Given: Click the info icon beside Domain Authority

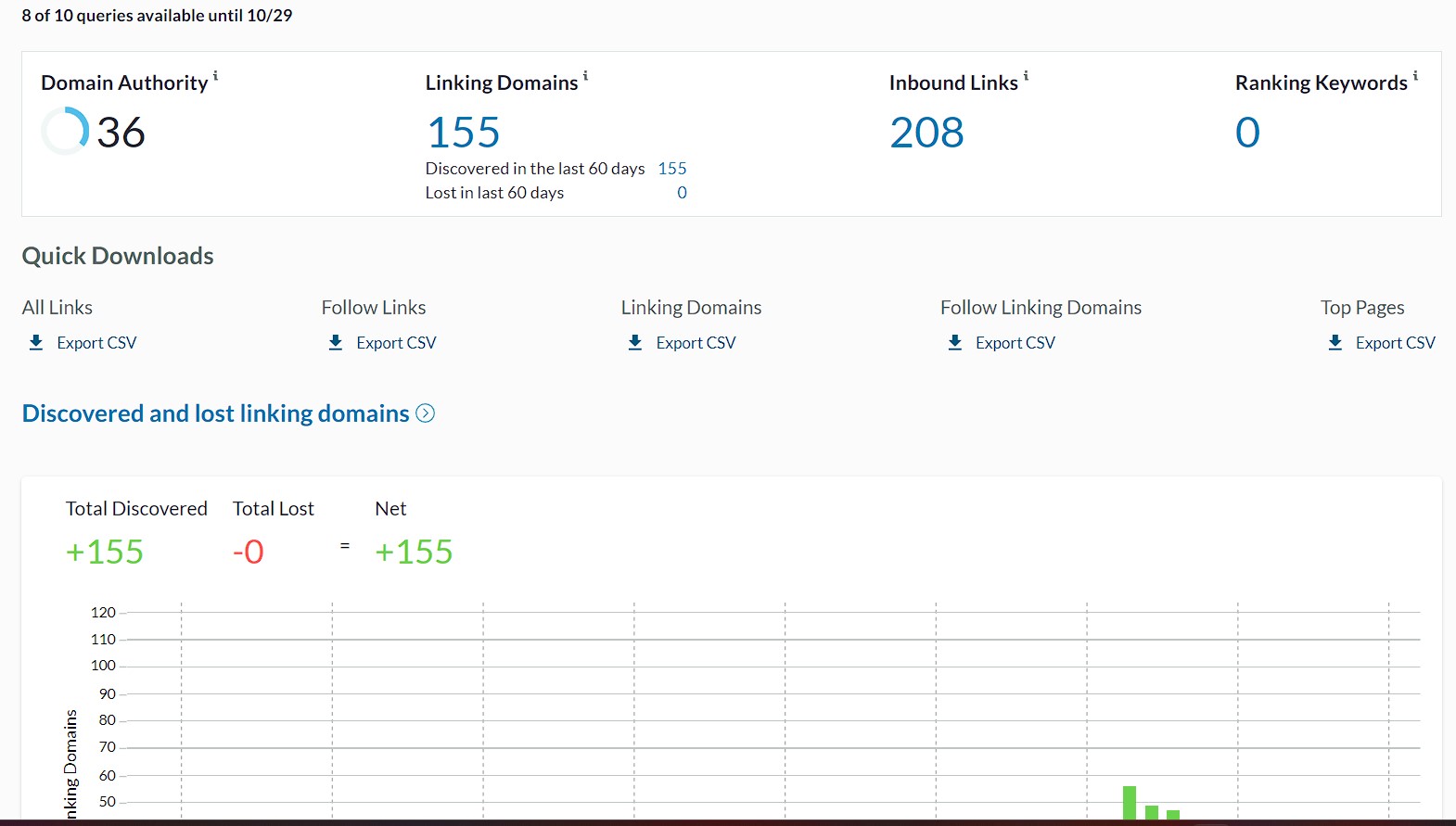Looking at the screenshot, I should pyautogui.click(x=215, y=76).
